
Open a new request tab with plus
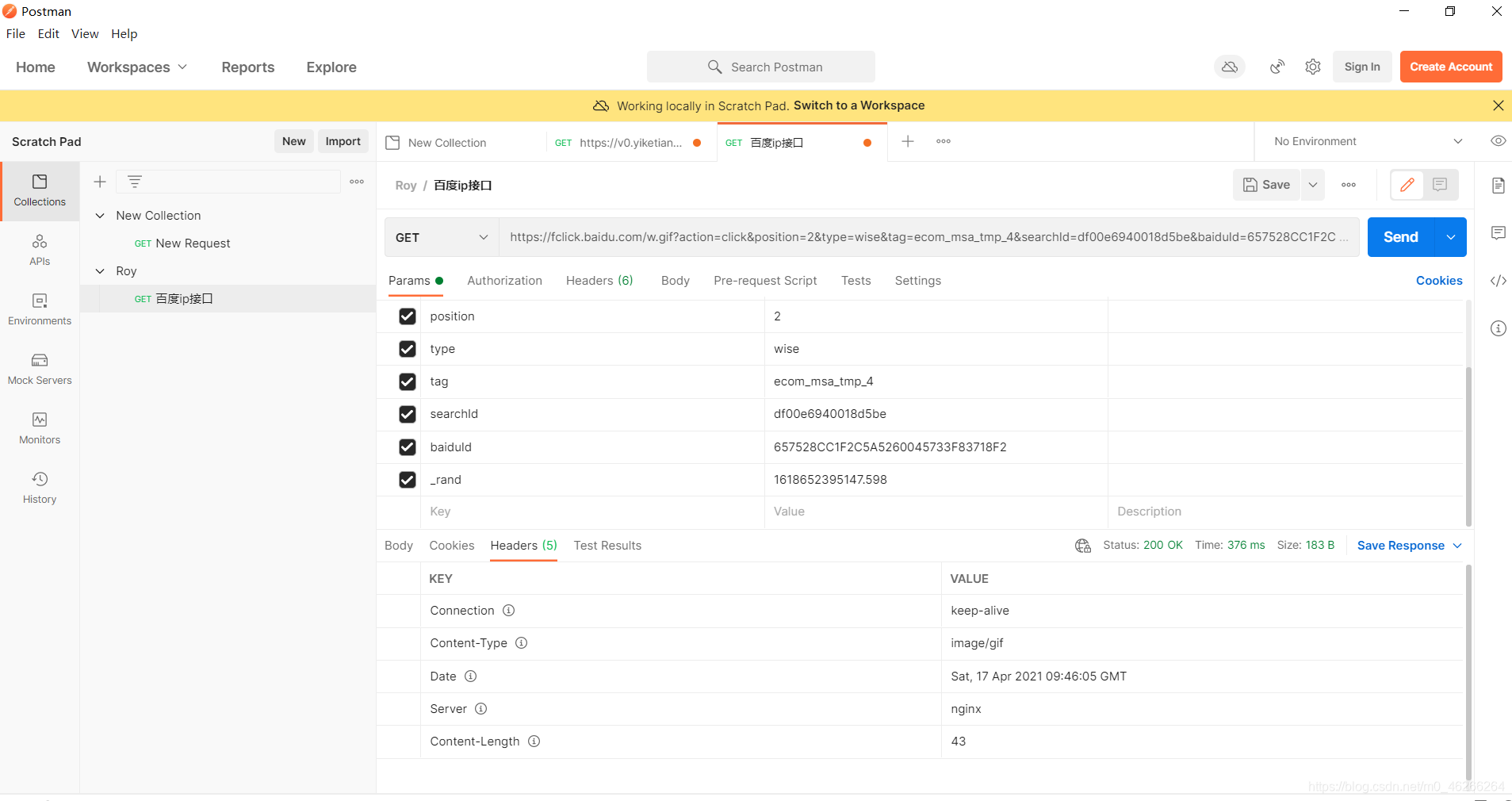tap(908, 141)
